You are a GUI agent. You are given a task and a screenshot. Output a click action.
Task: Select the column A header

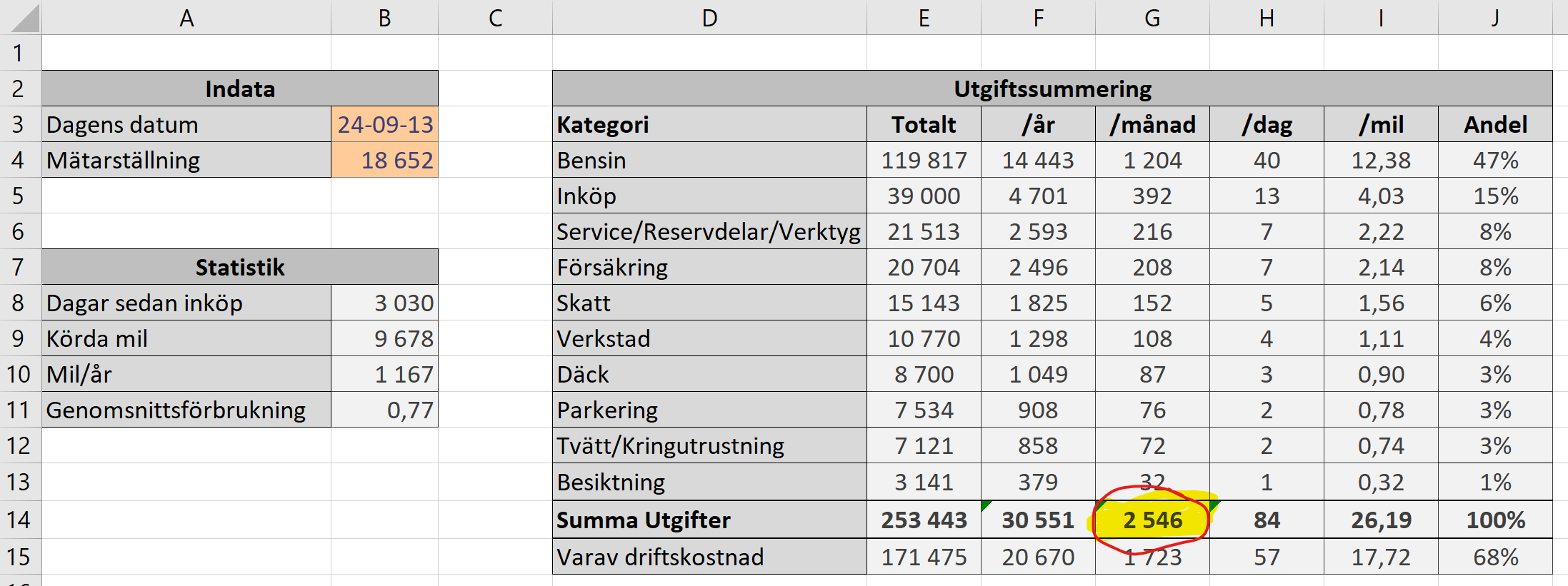[186, 18]
